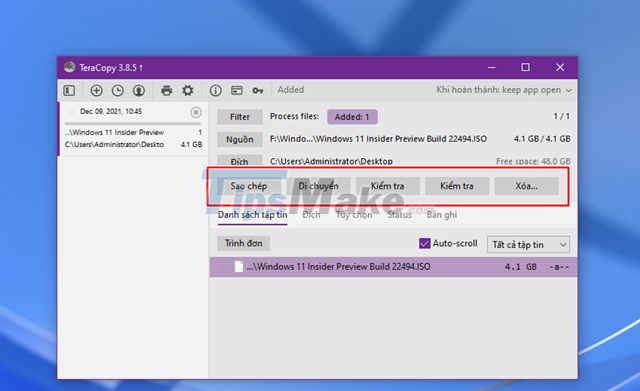
Task: Open the 'Tùy chọn' tab
Action: tap(354, 215)
